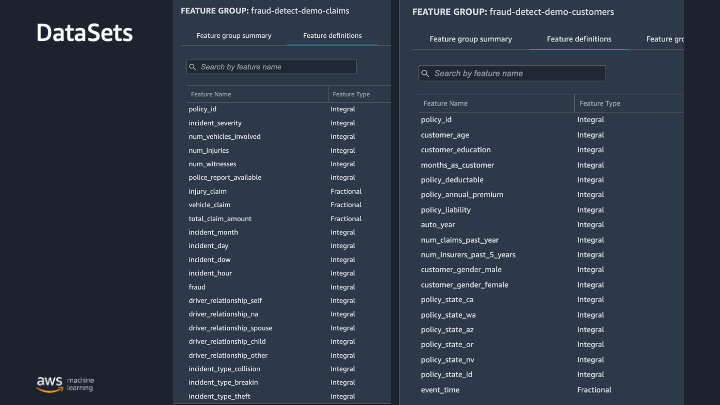Select policy_state_az feature row
The image size is (720, 405).
click(x=551, y=330)
